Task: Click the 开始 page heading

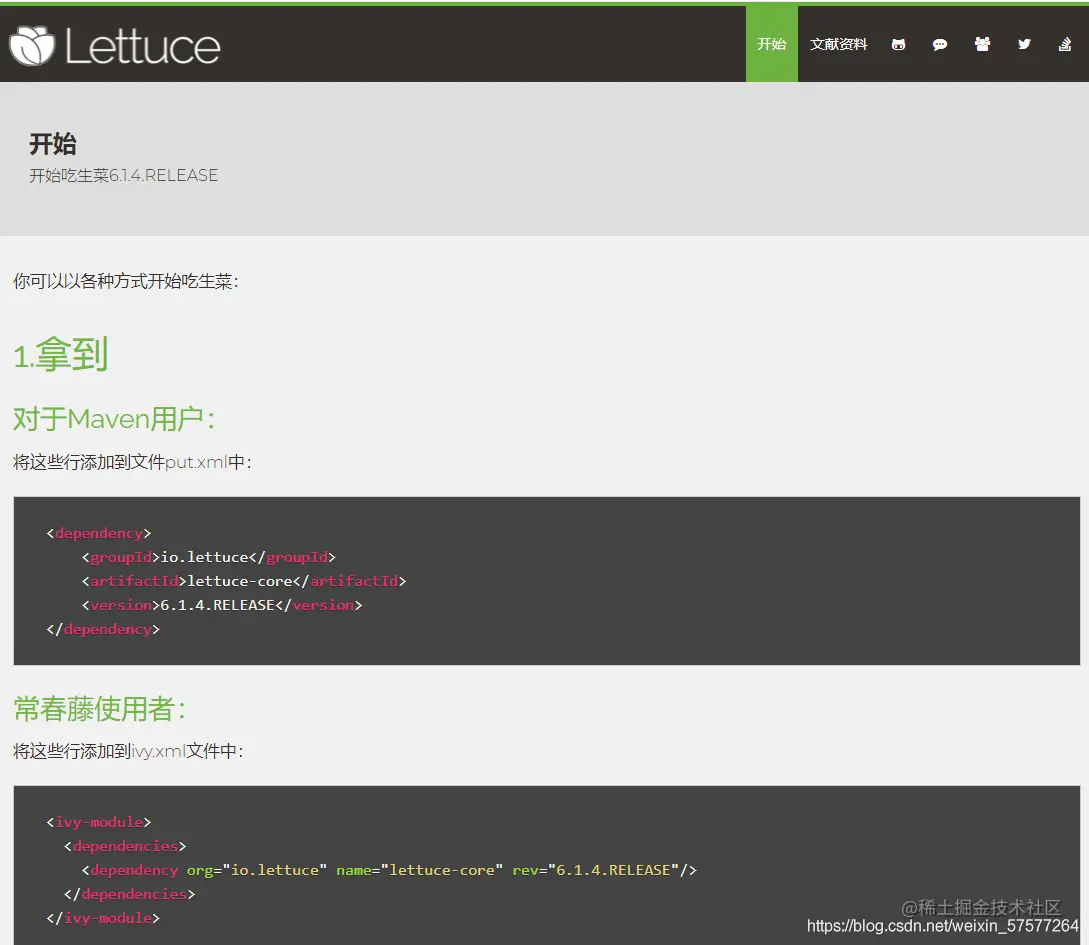Action: tap(53, 144)
